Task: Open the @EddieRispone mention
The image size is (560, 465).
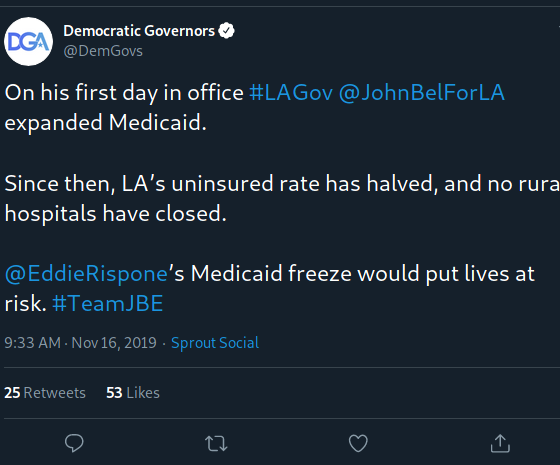Action: click(86, 274)
